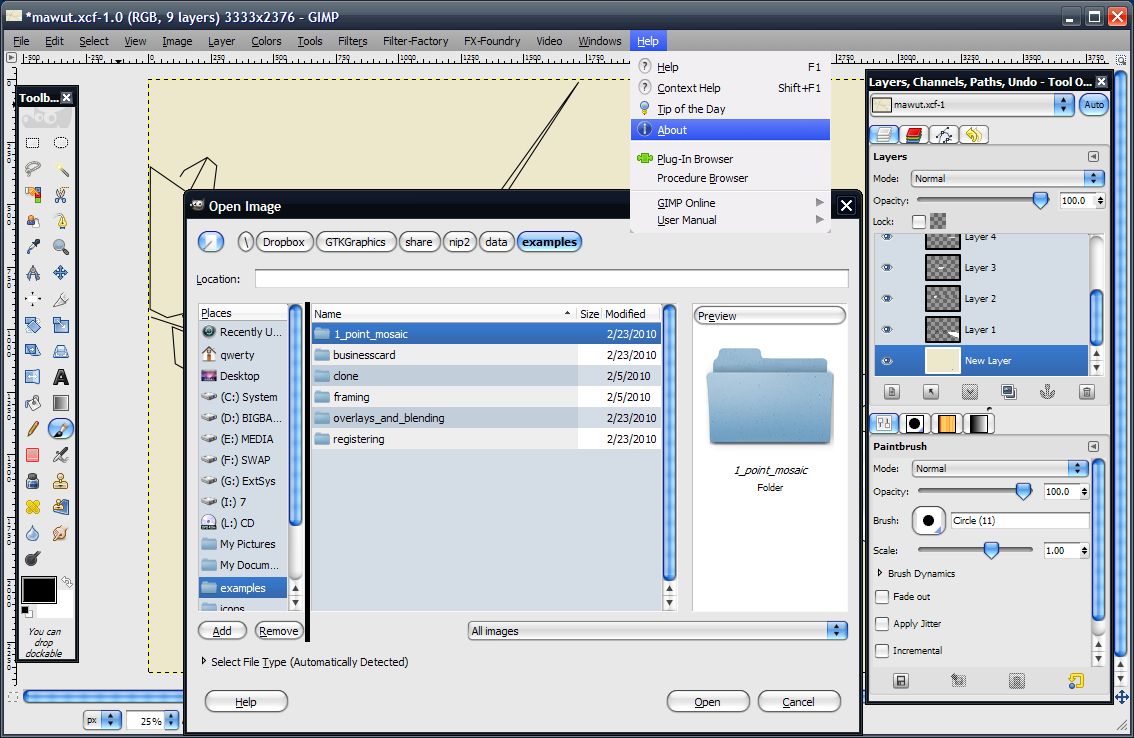Click the duplicate layer icon

[x=1009, y=392]
